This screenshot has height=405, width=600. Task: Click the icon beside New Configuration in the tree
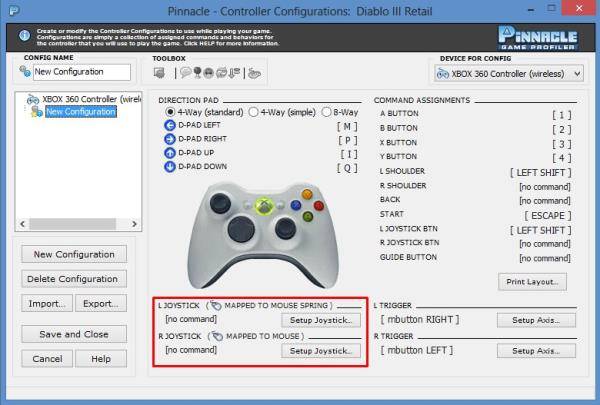click(37, 112)
